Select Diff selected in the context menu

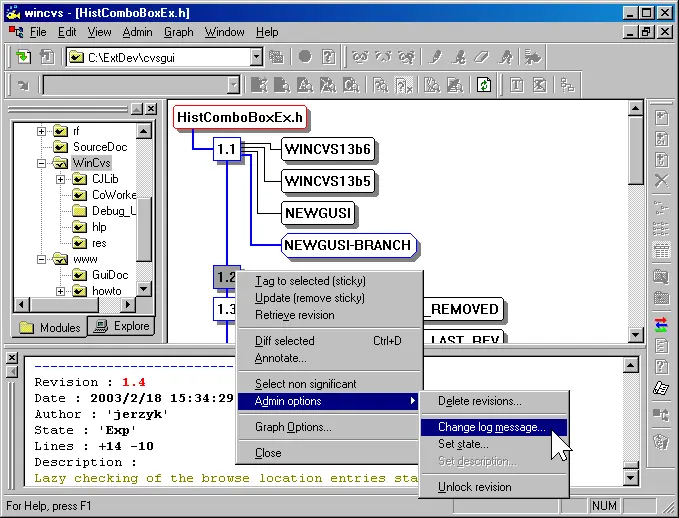[328, 341]
